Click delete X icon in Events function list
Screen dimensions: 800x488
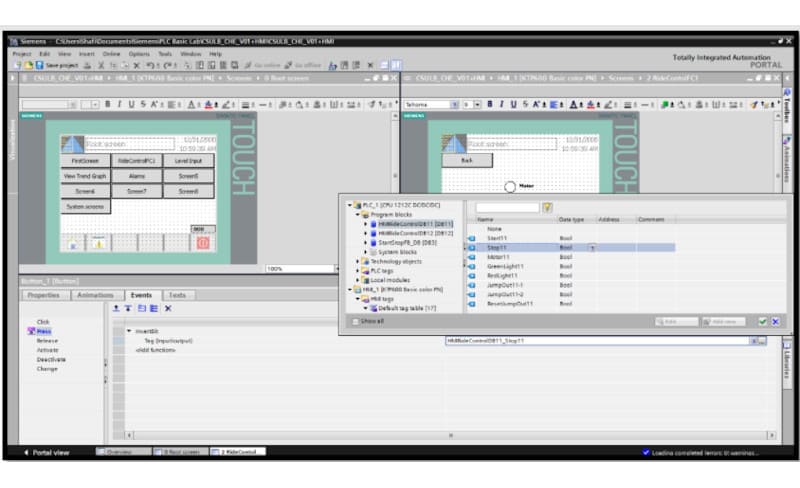[x=168, y=308]
